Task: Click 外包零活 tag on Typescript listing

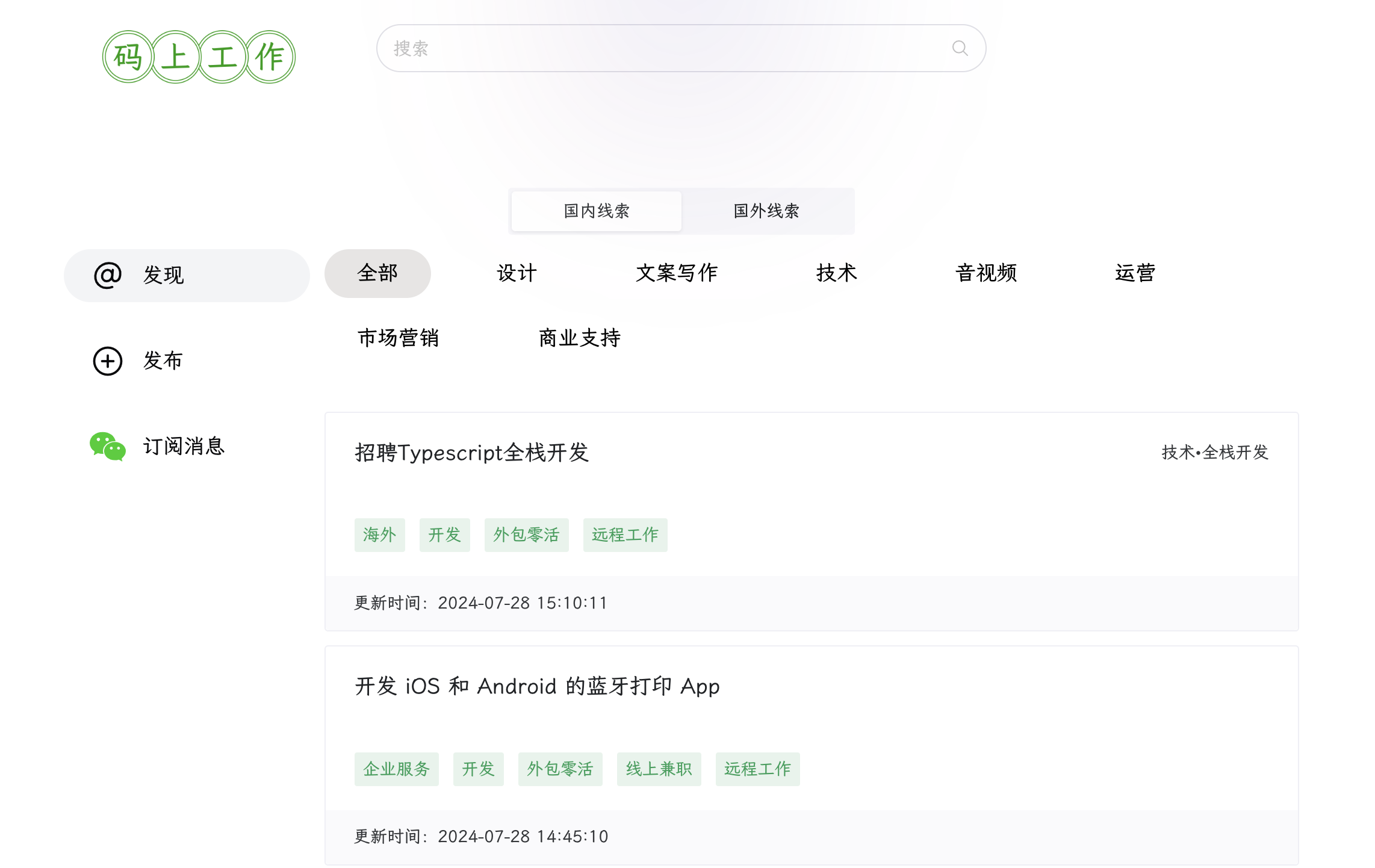Action: 526,535
